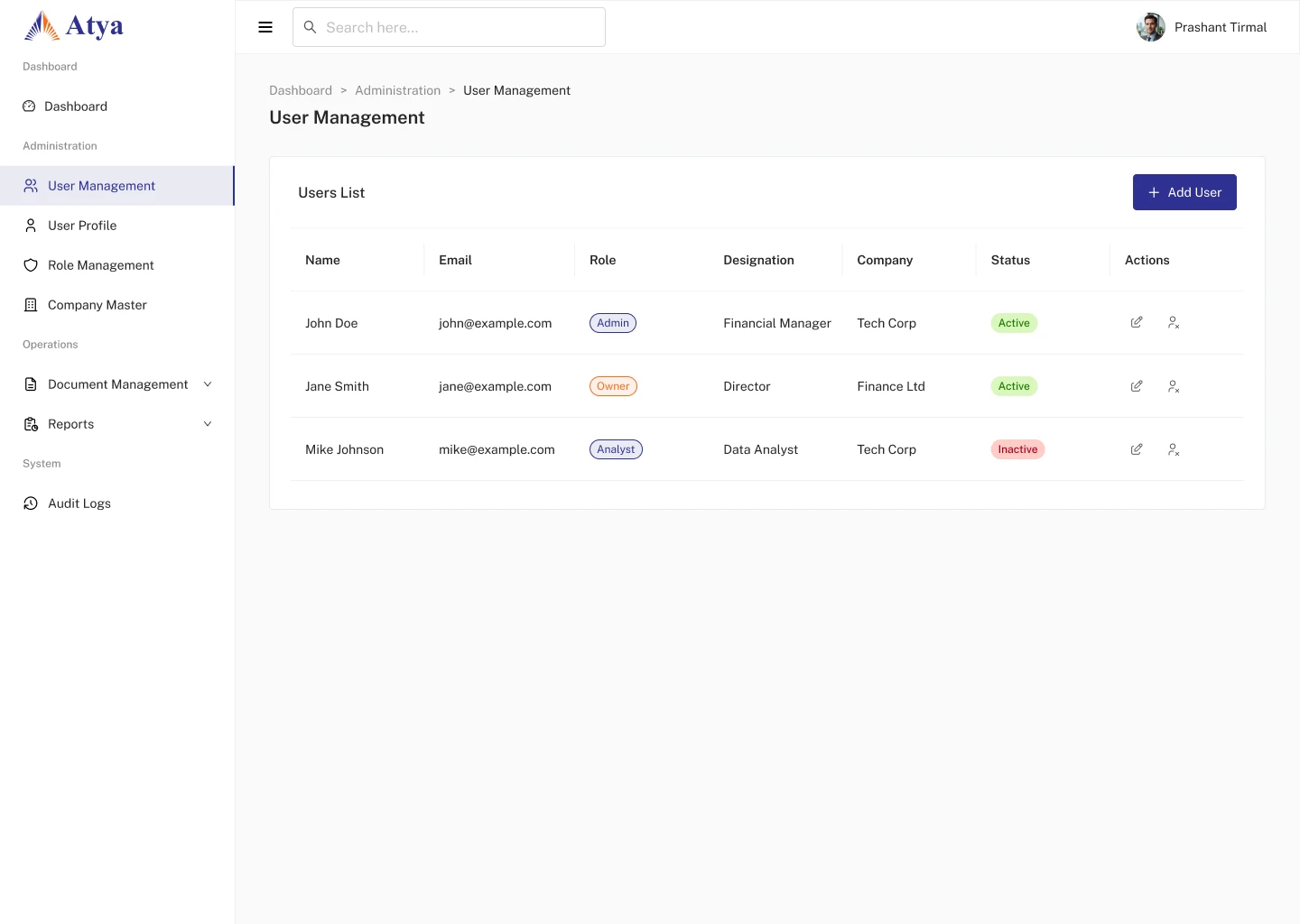This screenshot has width=1300, height=924.
Task: Click jane@example.com email cell
Action: (495, 386)
